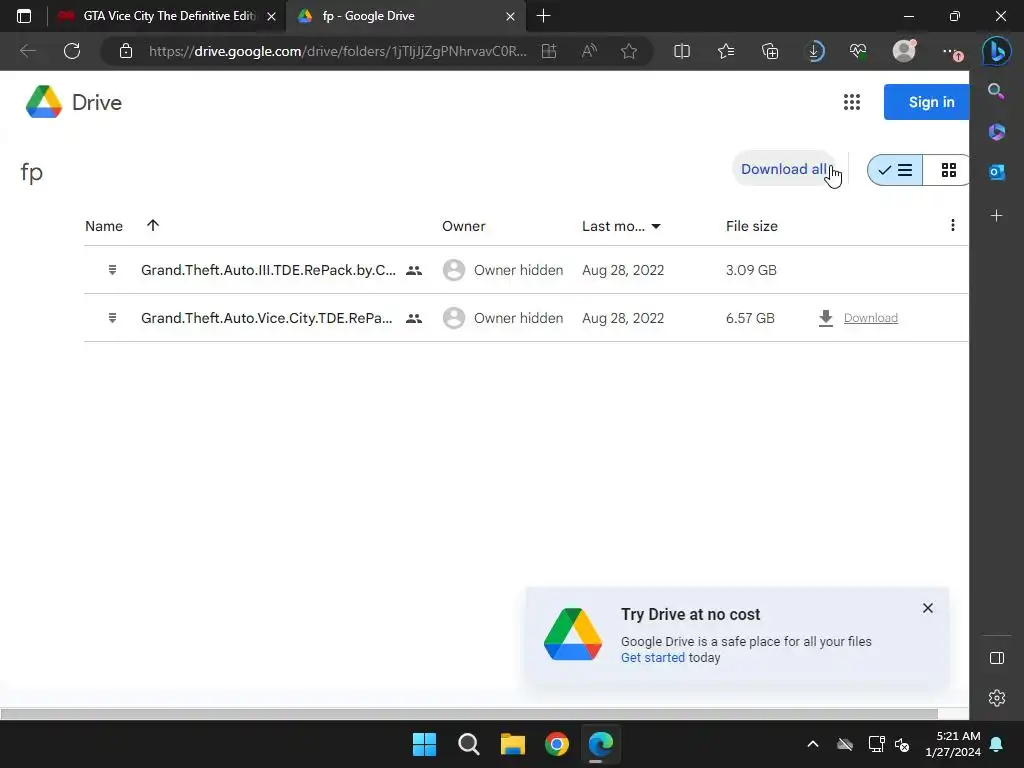The height and width of the screenshot is (768, 1024).
Task: Close the fp Google Drive tab
Action: (x=511, y=16)
